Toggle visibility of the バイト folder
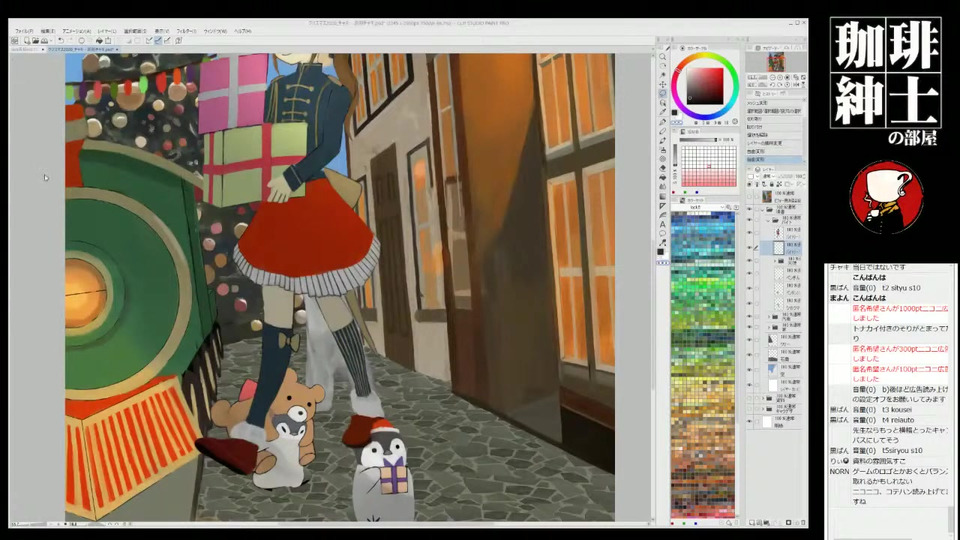The image size is (960, 540). click(x=749, y=220)
